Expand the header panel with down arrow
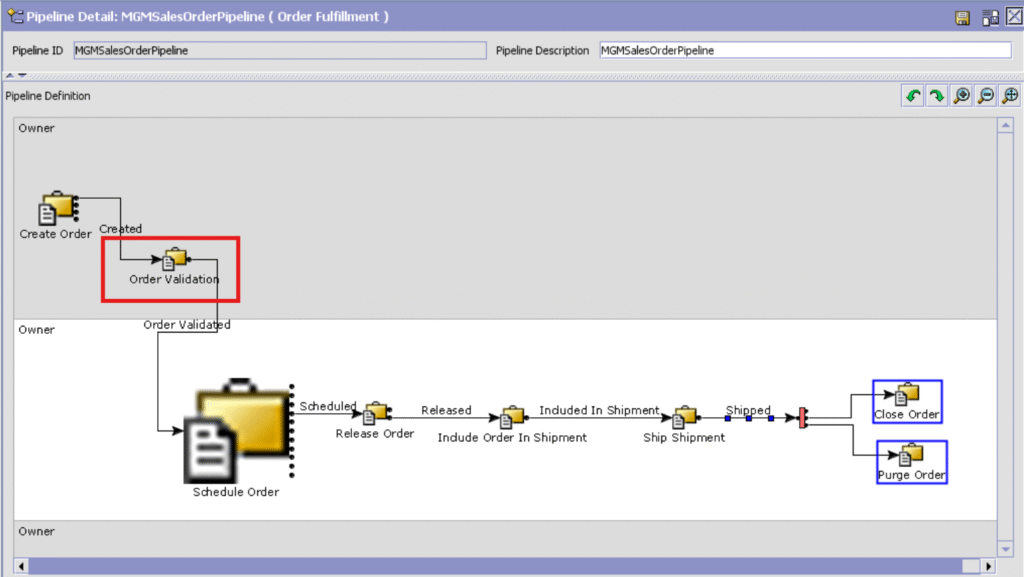 click(x=20, y=74)
